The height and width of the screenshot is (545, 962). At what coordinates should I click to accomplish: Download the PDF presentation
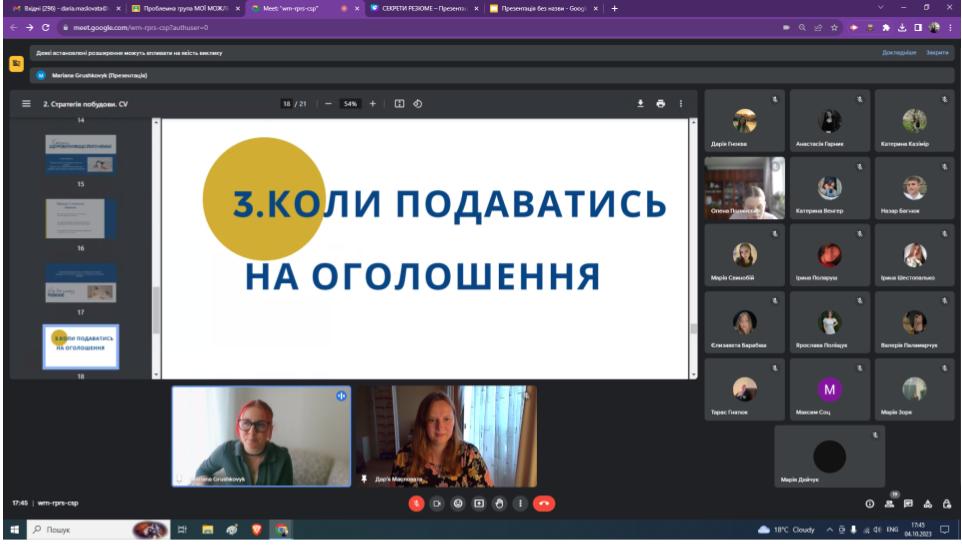(641, 103)
